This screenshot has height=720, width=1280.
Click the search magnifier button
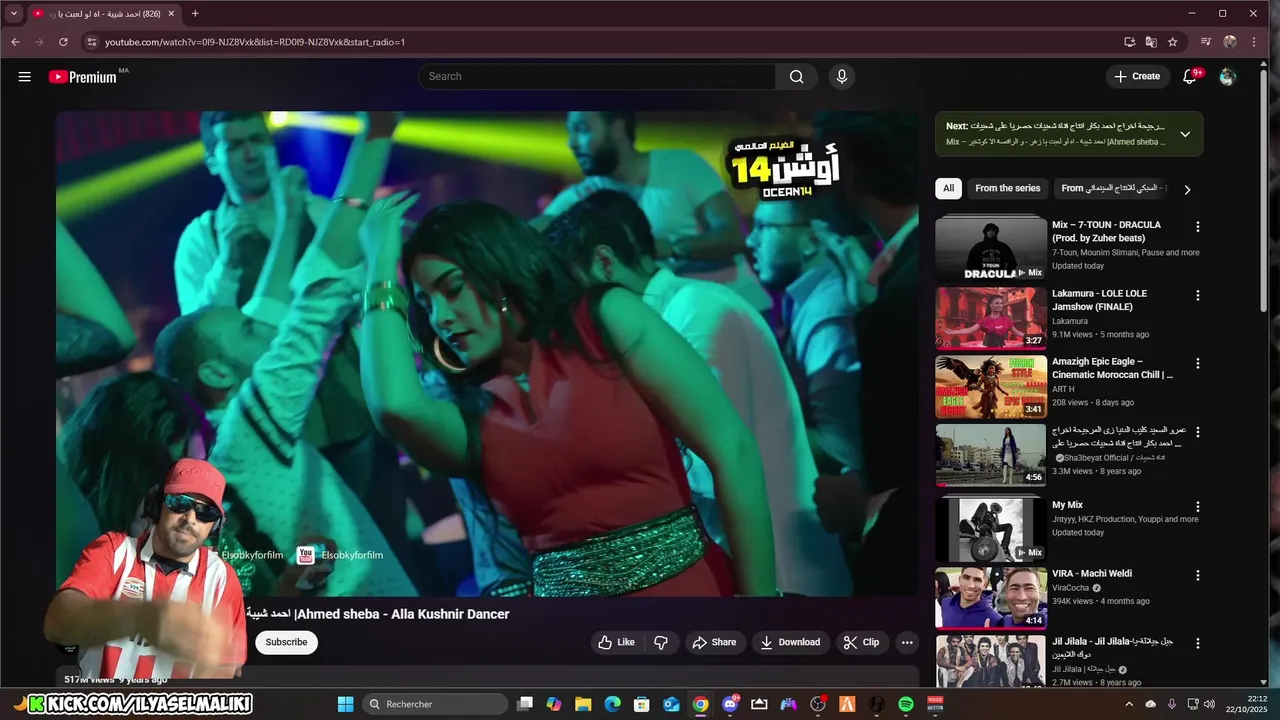796,76
